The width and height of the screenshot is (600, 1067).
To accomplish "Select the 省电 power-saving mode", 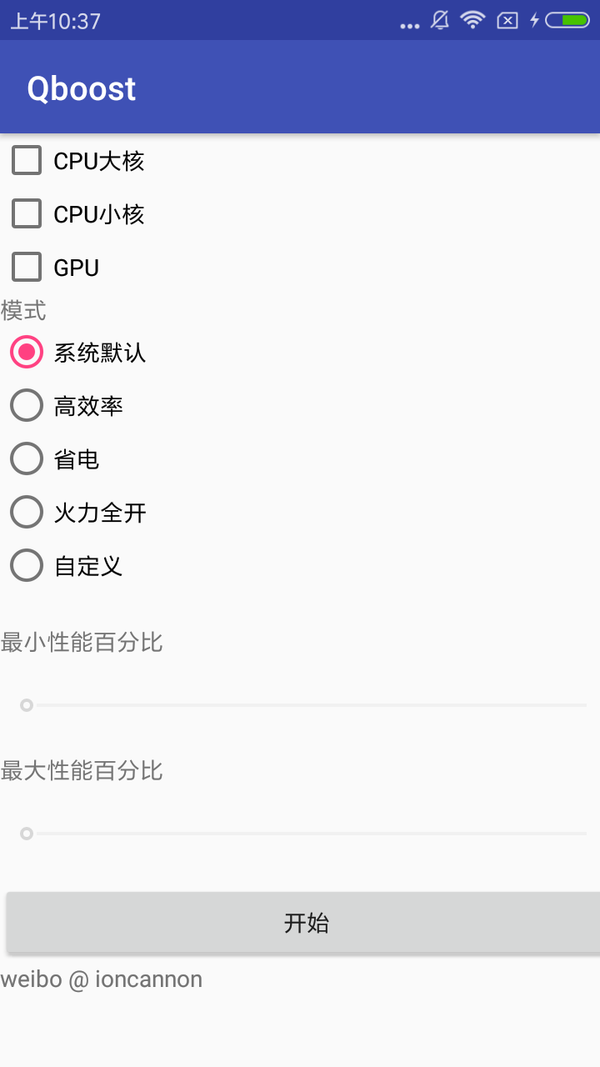I will (27, 459).
